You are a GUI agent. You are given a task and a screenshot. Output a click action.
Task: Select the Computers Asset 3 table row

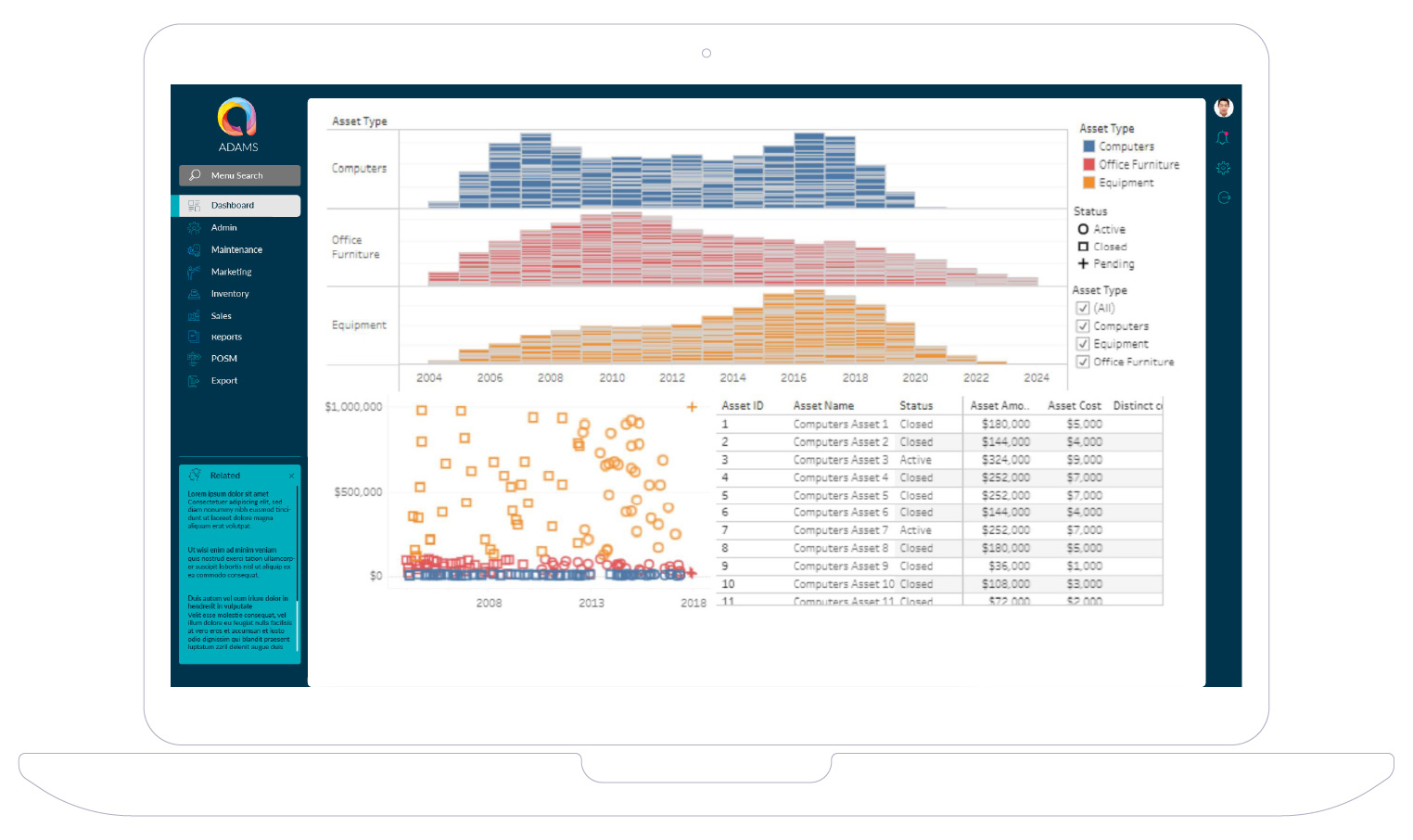click(x=840, y=460)
